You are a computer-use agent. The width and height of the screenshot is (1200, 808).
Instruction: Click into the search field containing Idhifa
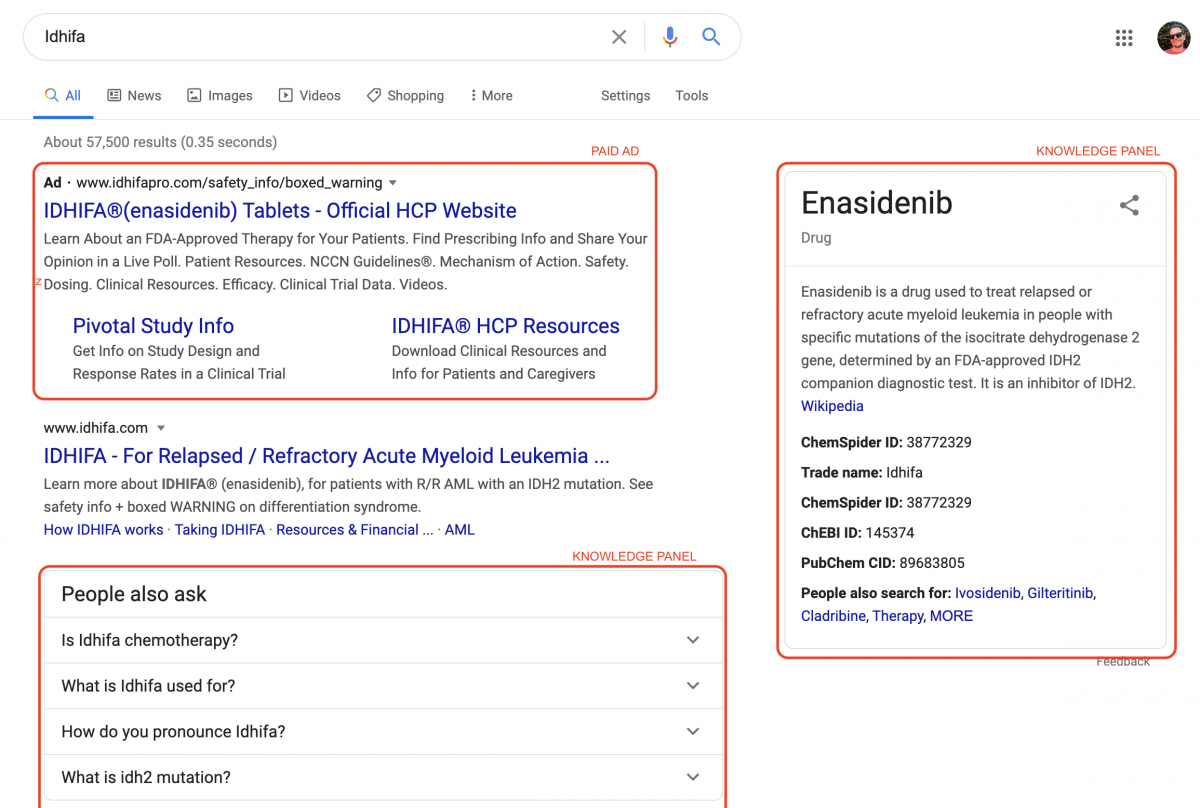[x=320, y=37]
